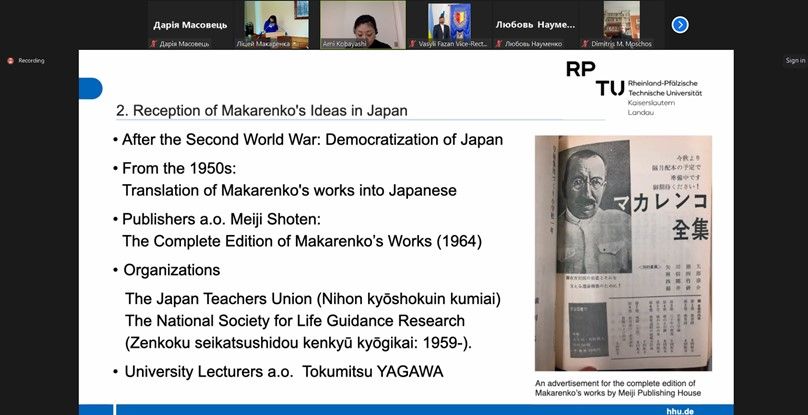Viewport: 808px width, 415px height.
Task: Select Aimi Kobayashi's video thumbnail
Action: 362,24
